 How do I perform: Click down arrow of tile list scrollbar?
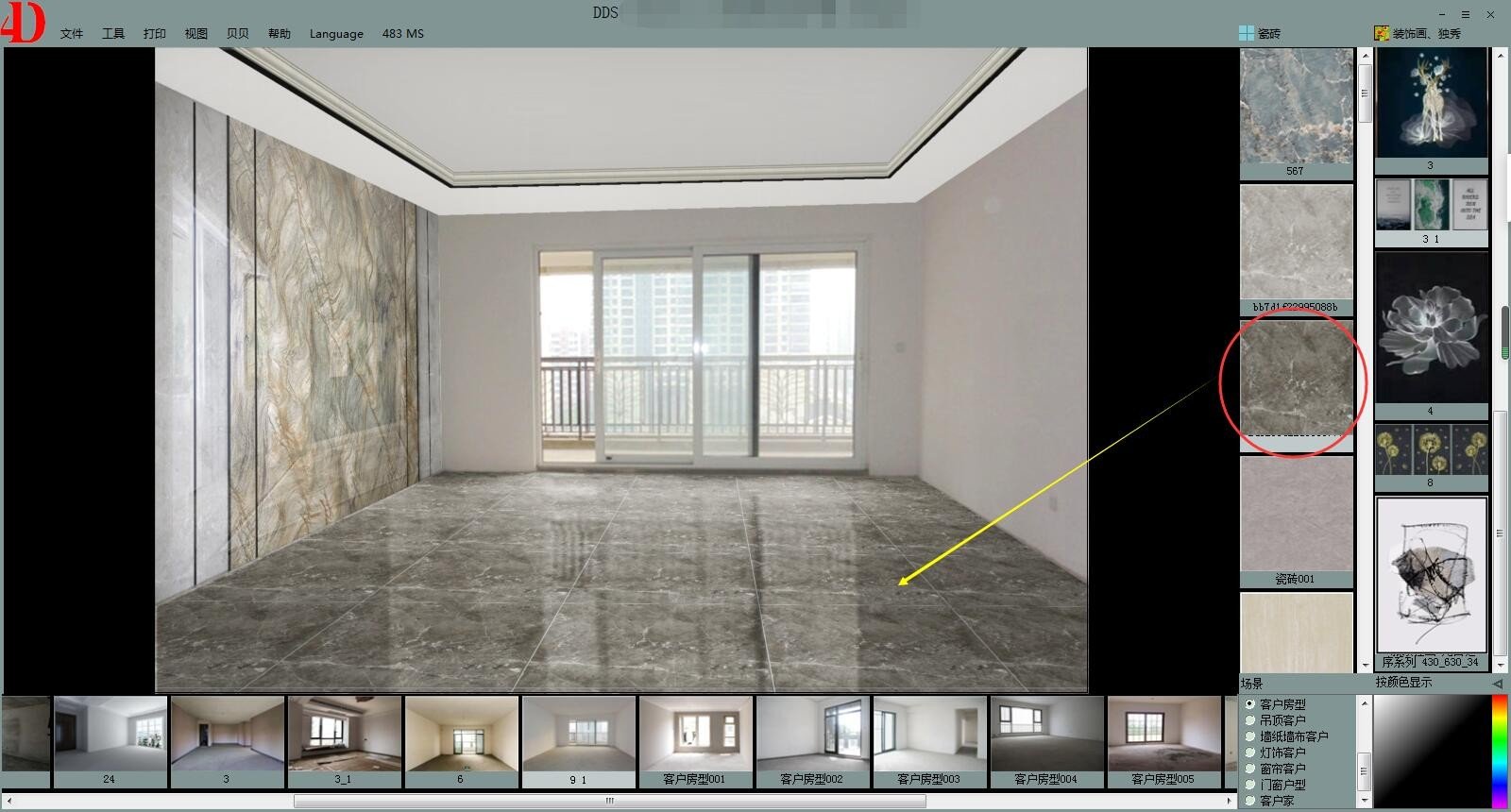(1365, 666)
